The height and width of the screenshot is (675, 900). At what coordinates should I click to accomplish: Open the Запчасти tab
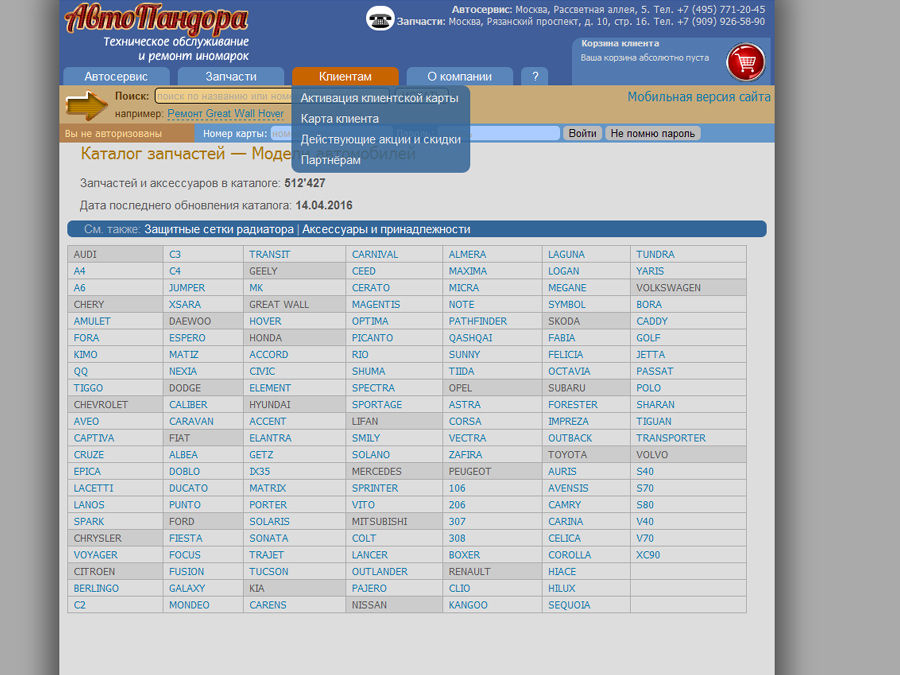pos(231,76)
